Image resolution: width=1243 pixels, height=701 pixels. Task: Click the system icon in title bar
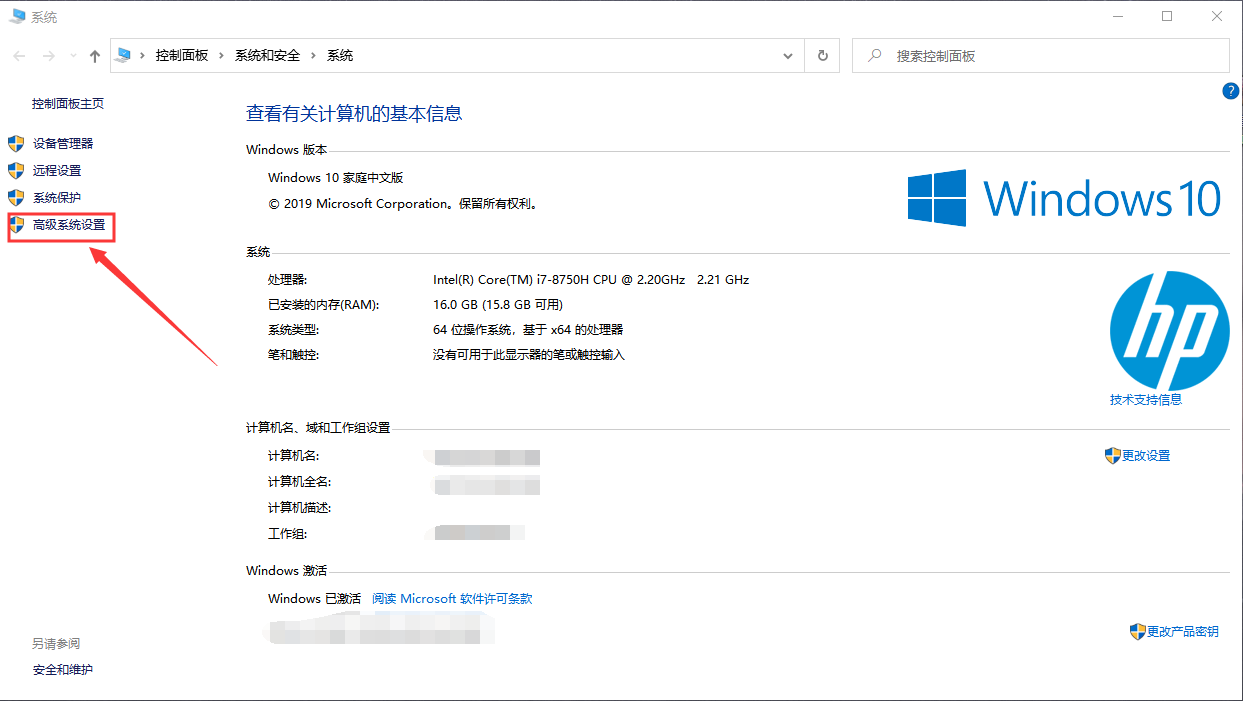pos(17,16)
